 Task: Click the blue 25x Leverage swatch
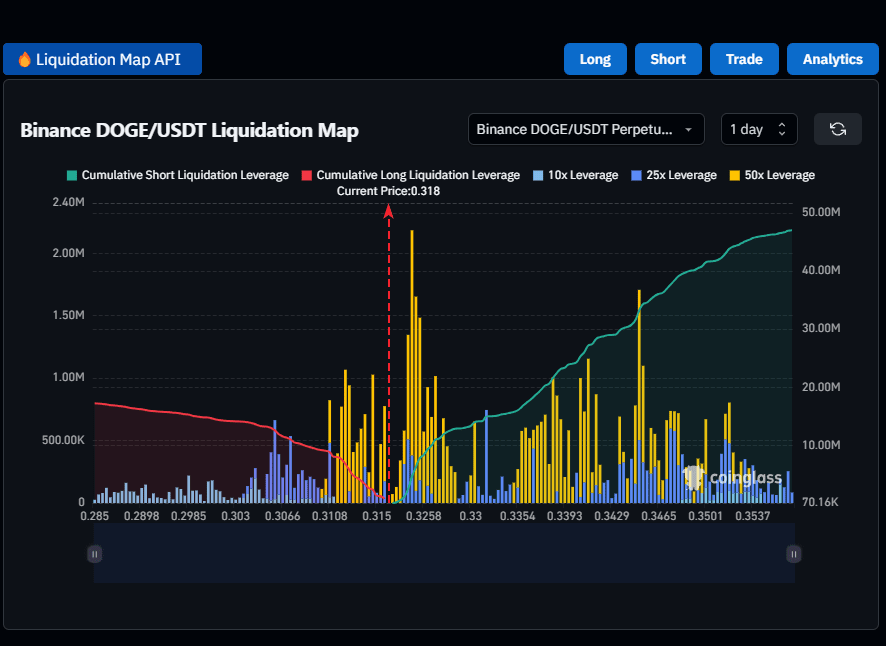click(636, 175)
